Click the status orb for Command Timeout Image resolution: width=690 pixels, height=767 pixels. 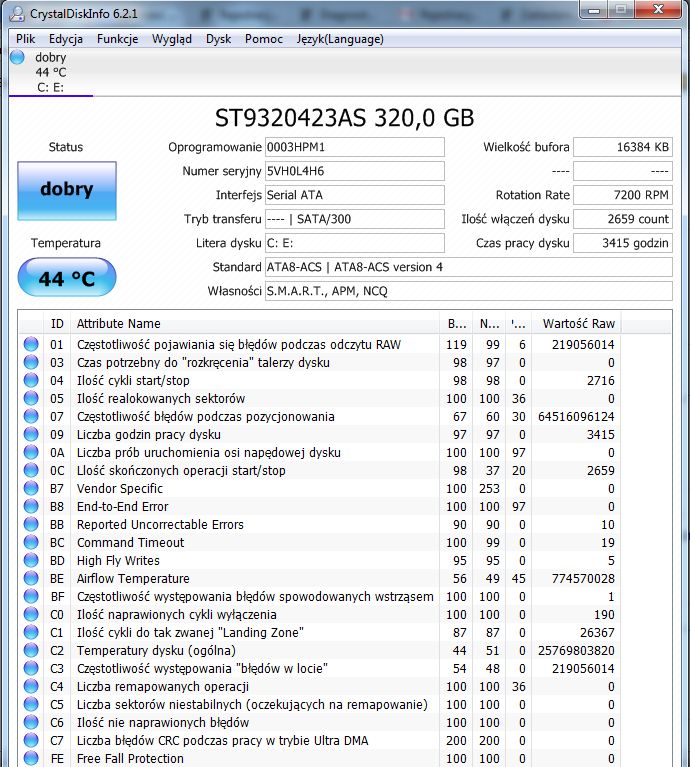[31, 542]
